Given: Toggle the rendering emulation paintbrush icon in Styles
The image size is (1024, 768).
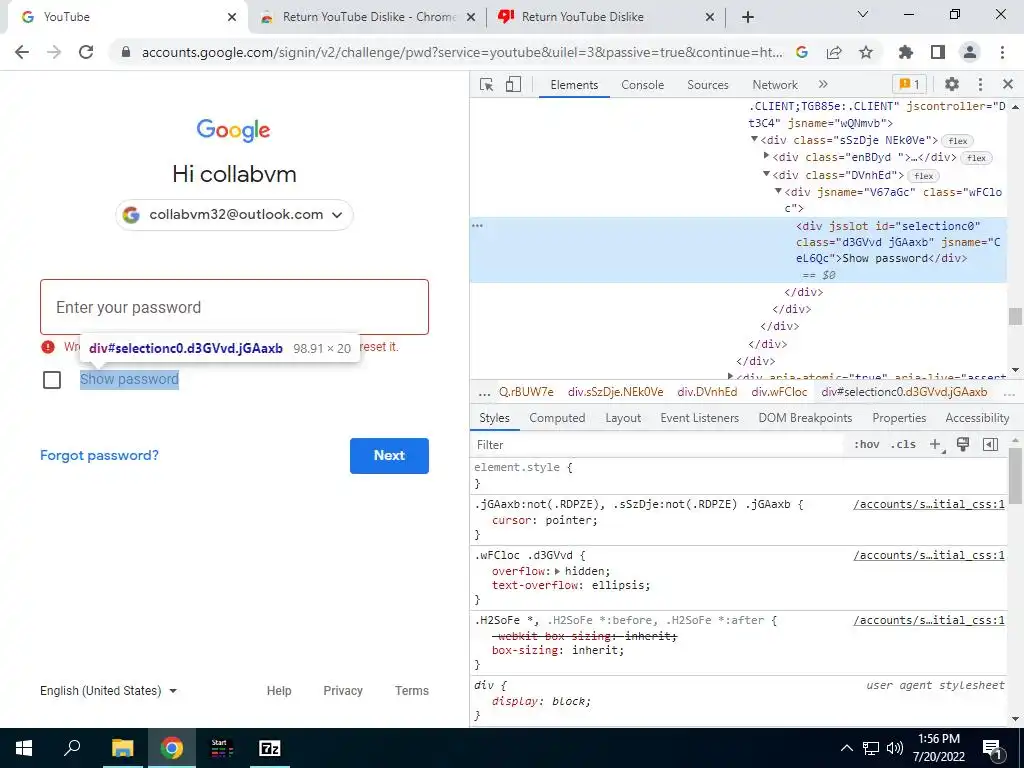Looking at the screenshot, I should click(x=963, y=445).
